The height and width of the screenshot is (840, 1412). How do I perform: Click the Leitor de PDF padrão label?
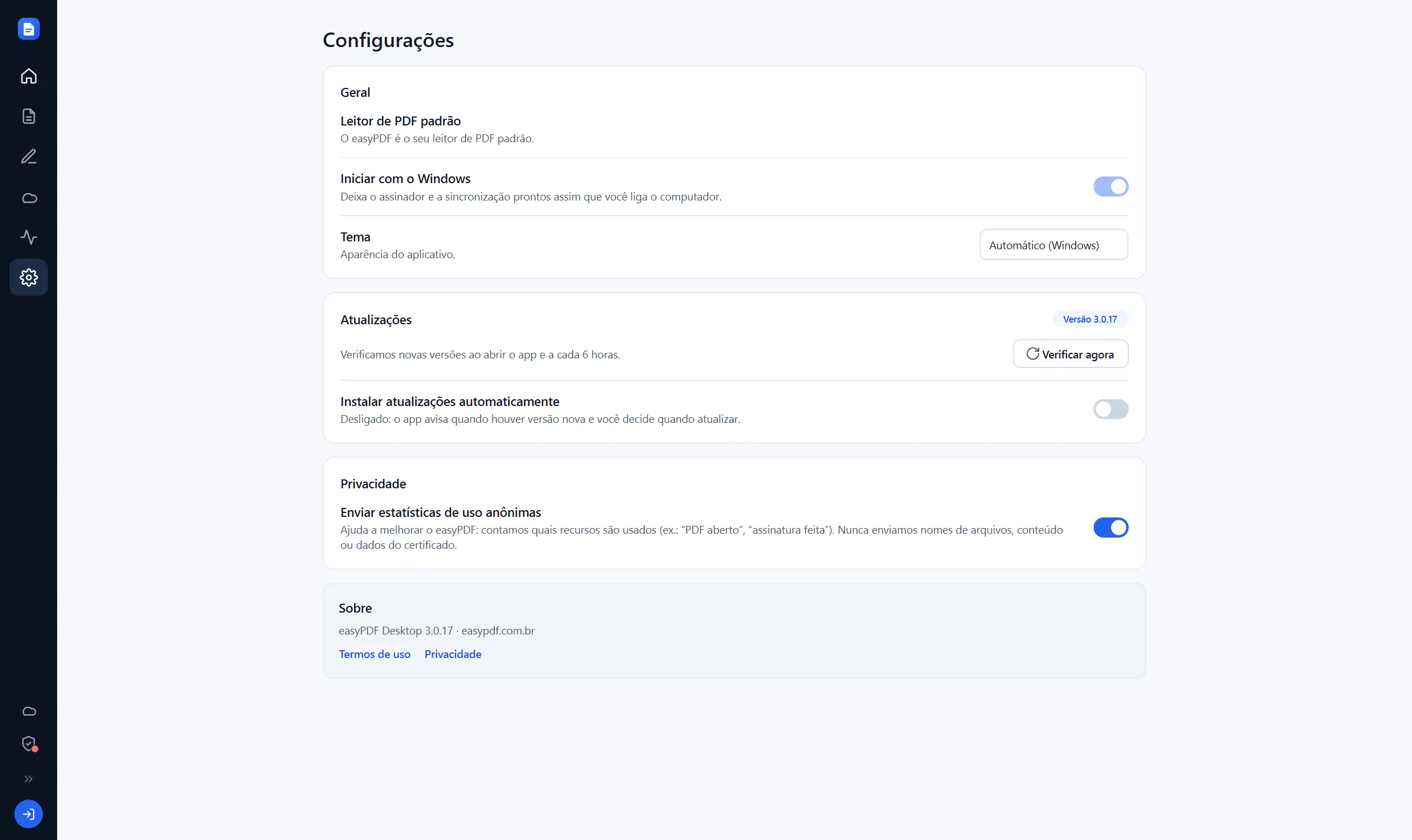pos(401,121)
